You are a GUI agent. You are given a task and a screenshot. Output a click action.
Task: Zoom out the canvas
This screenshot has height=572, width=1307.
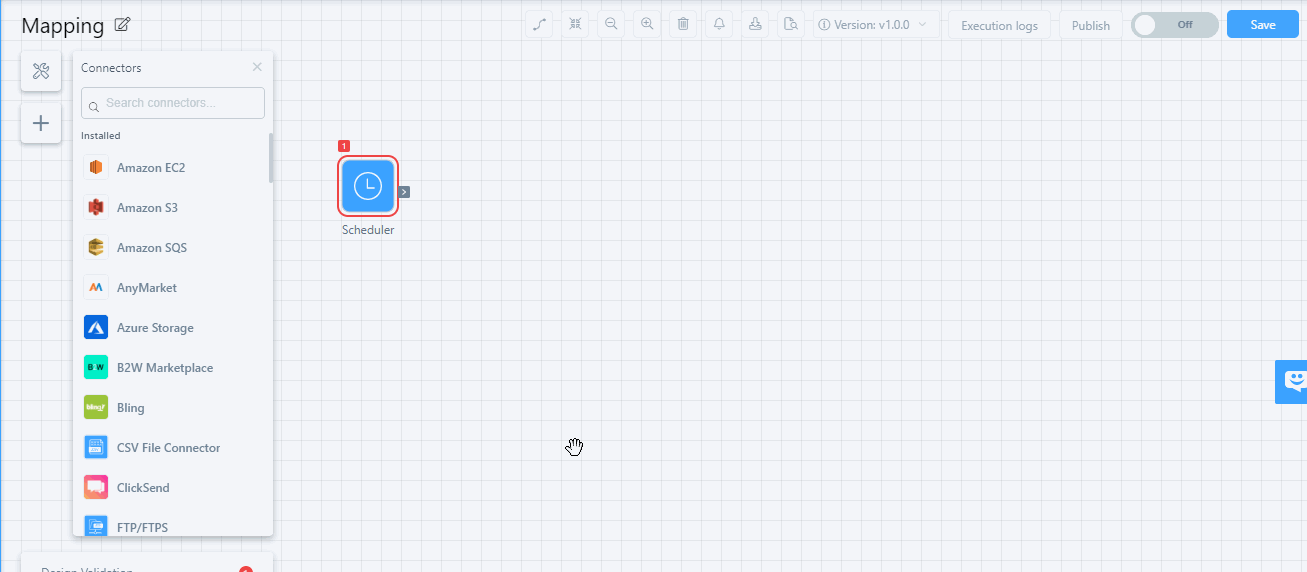coord(611,24)
